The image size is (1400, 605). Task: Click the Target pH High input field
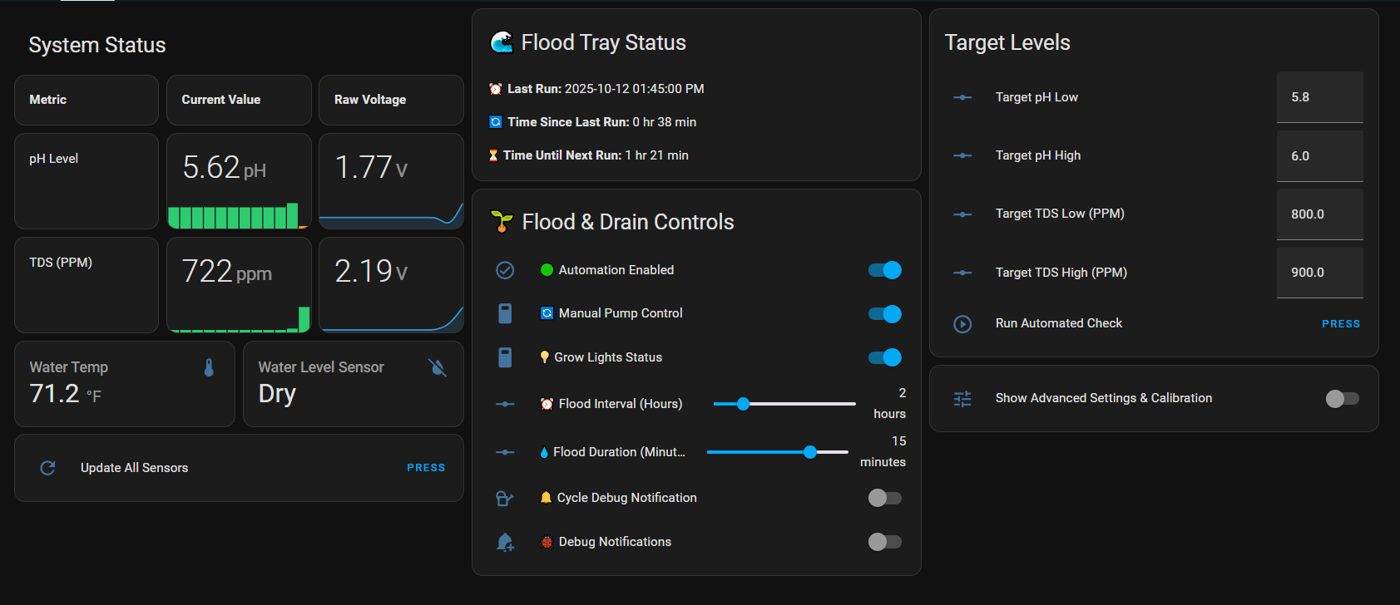click(1320, 155)
